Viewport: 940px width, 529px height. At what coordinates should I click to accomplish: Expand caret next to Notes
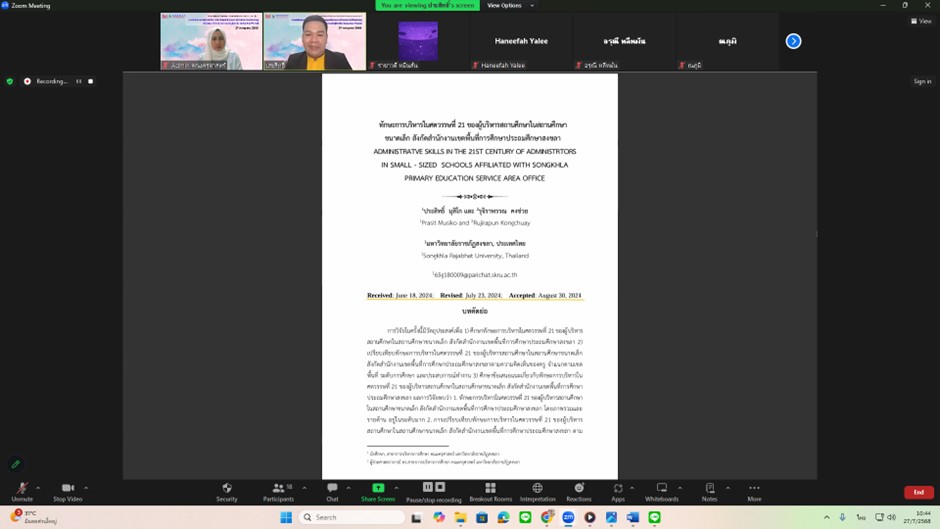pos(728,488)
